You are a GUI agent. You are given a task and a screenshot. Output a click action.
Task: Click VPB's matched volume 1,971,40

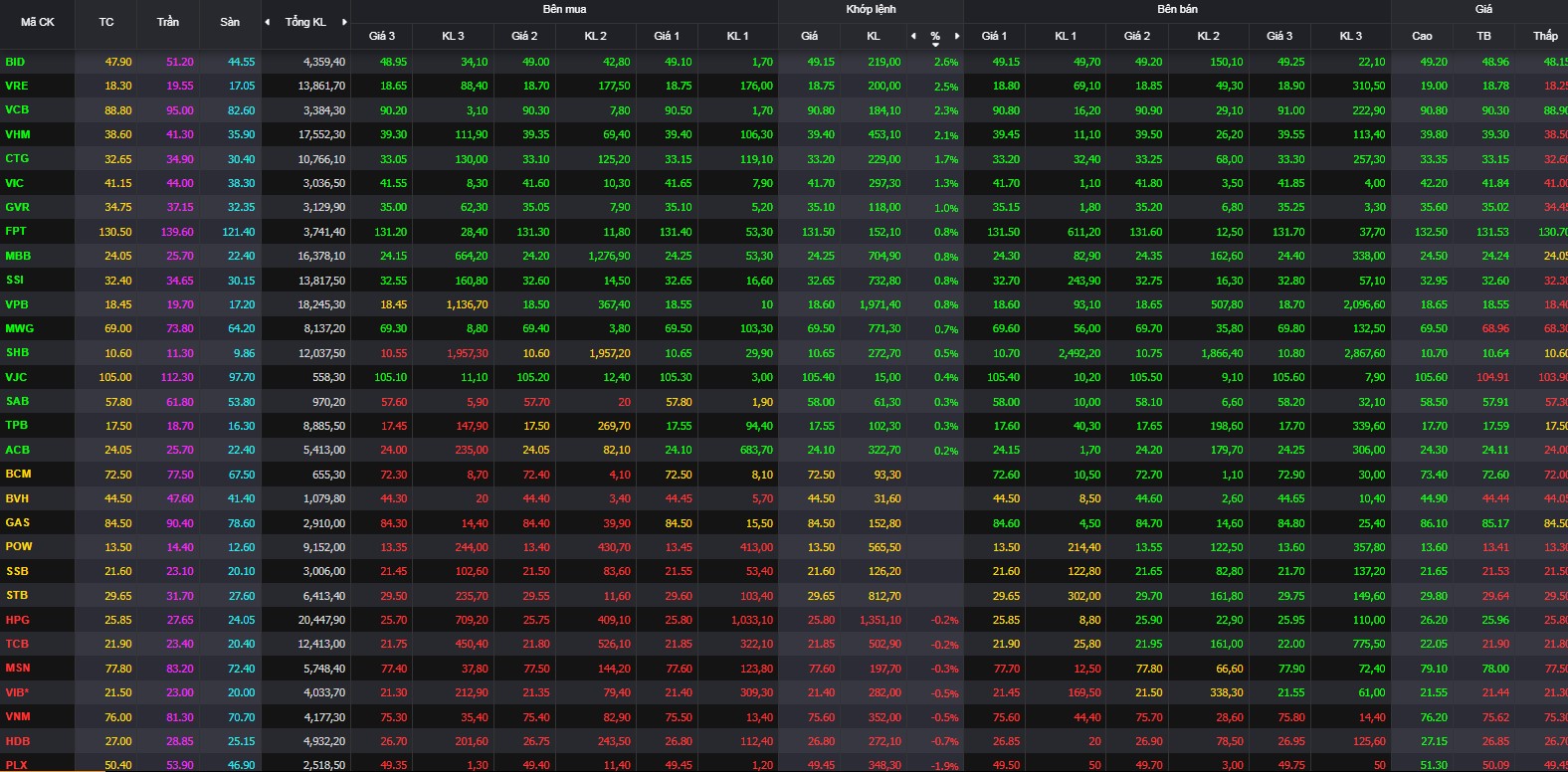point(881,304)
